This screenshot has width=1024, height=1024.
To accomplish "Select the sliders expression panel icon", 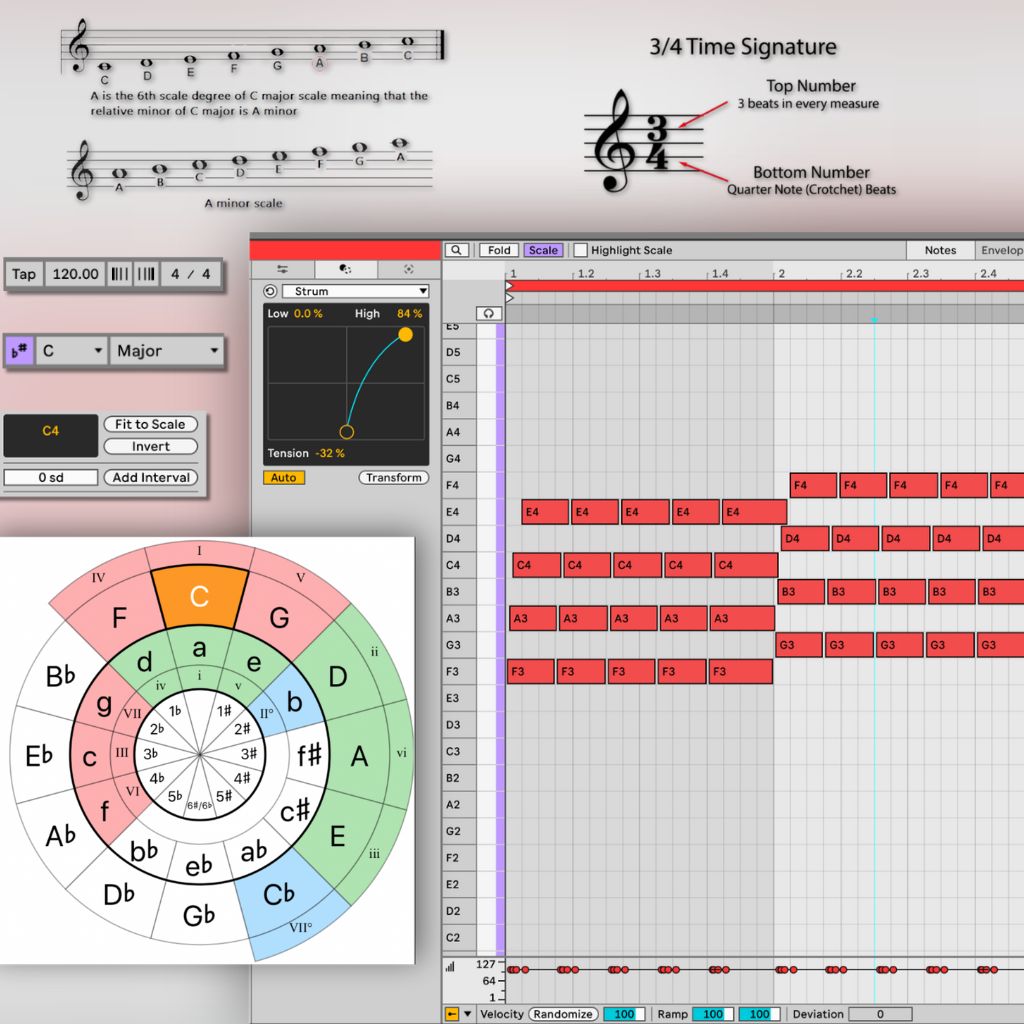I will 283,269.
